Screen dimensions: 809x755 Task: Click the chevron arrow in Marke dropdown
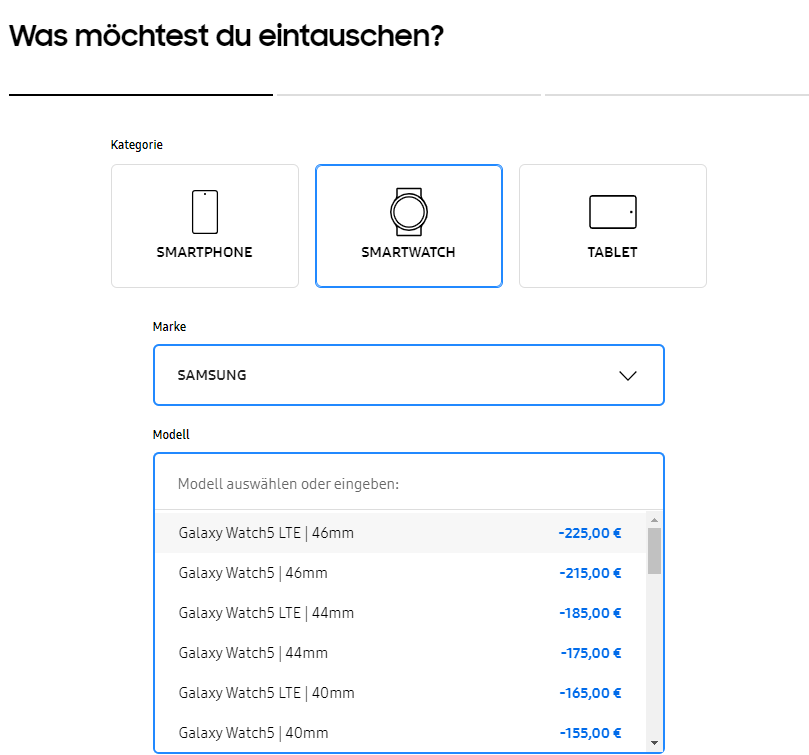(628, 376)
